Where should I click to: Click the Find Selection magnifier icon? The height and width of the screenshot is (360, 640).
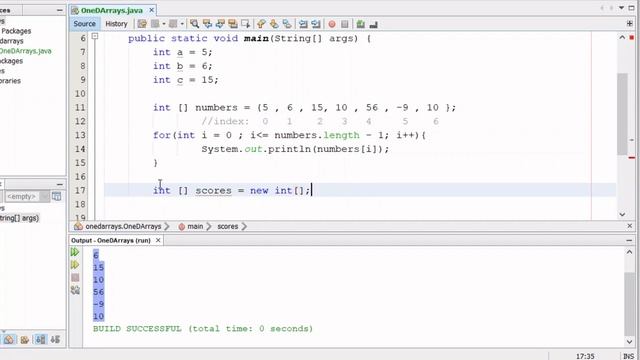(x=195, y=24)
